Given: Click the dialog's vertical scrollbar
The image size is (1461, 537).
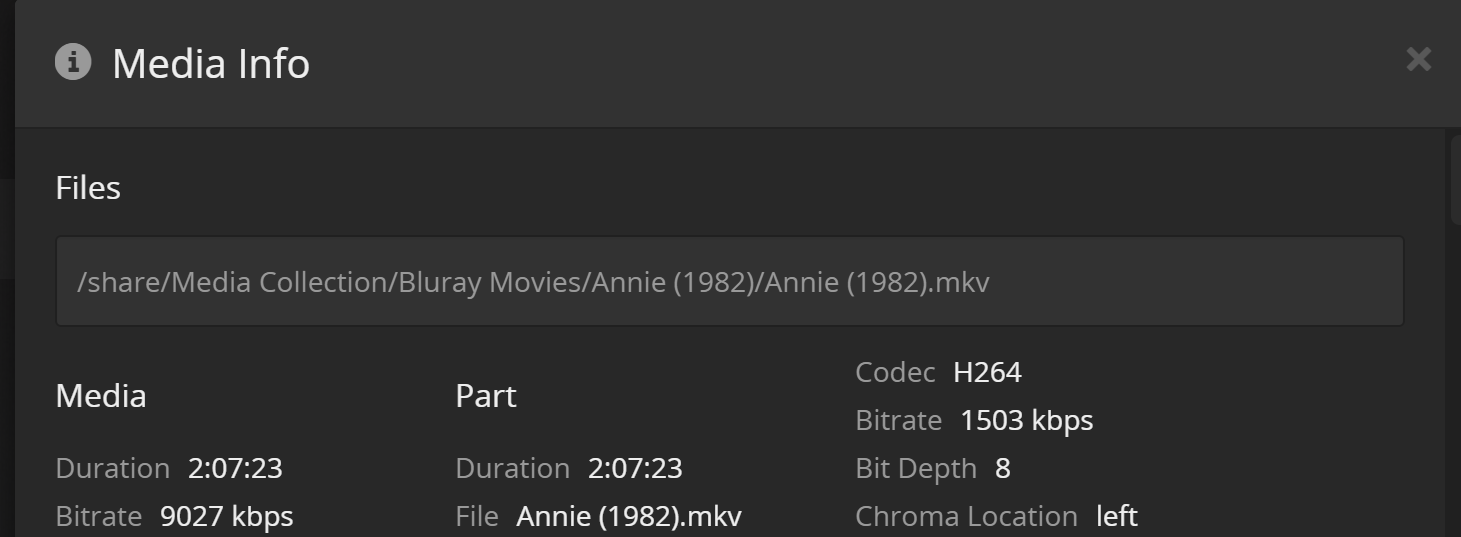Looking at the screenshot, I should click(x=1455, y=180).
